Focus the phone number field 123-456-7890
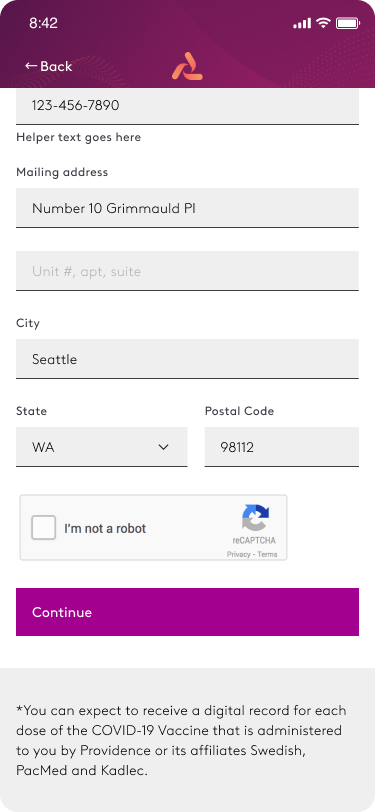This screenshot has height=812, width=375. [188, 106]
